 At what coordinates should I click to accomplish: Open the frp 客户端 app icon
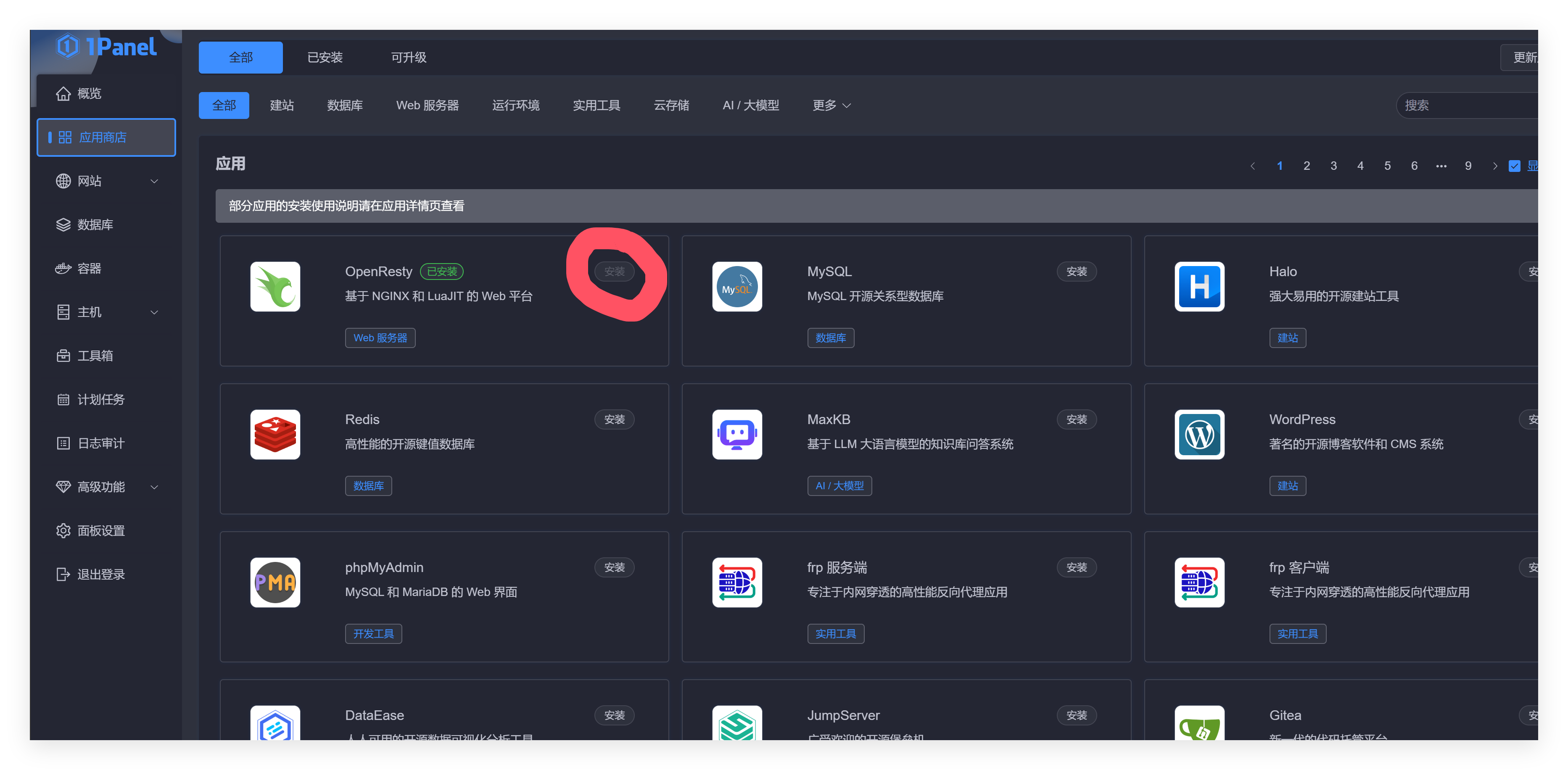1199,583
